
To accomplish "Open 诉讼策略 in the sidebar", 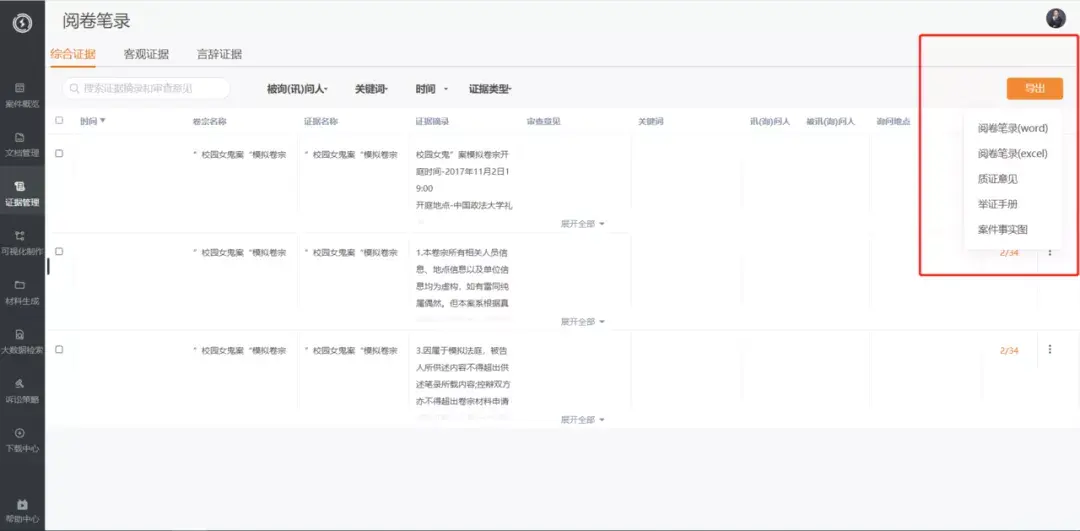I will tap(22, 391).
